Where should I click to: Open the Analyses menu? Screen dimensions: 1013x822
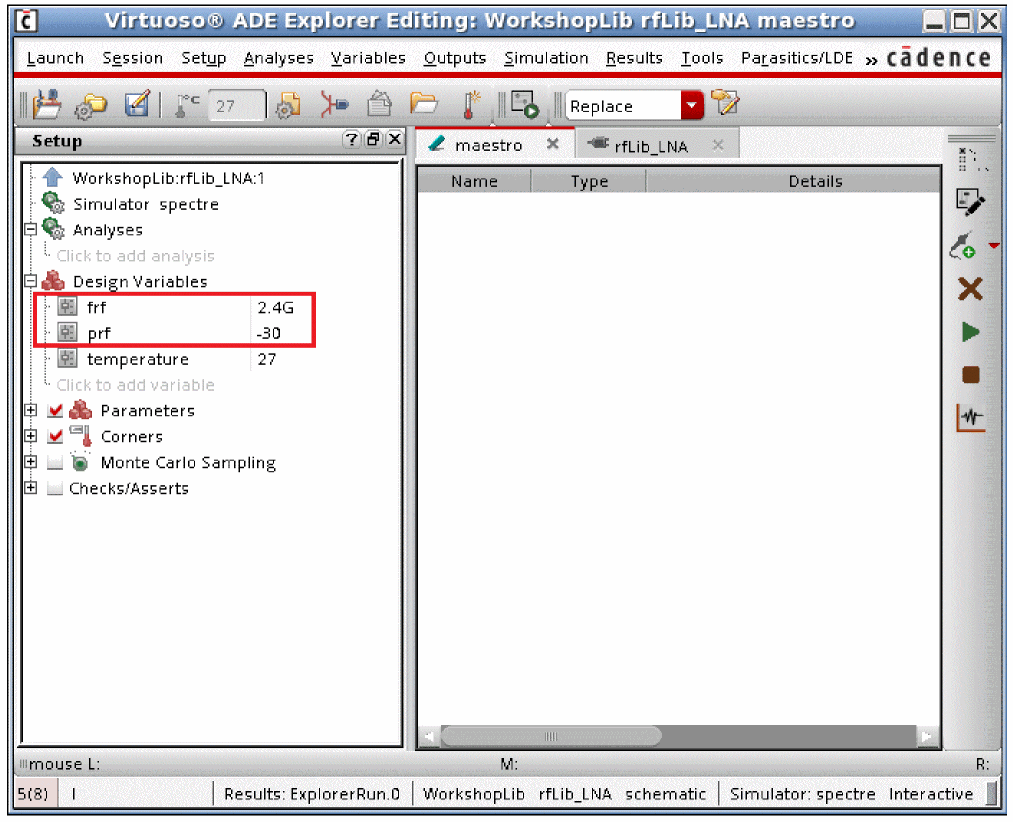click(278, 58)
